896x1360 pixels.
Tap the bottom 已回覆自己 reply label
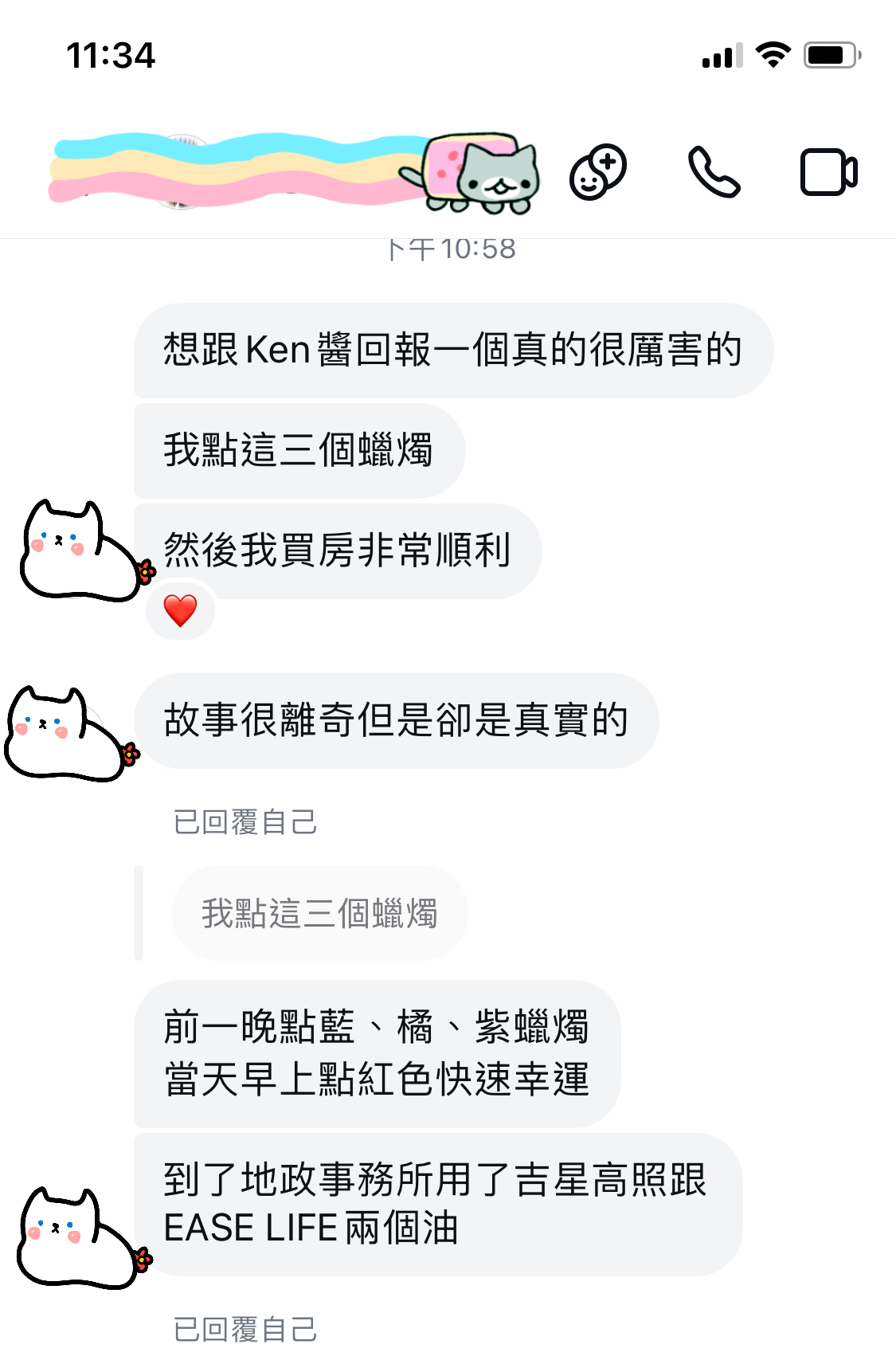(245, 1329)
